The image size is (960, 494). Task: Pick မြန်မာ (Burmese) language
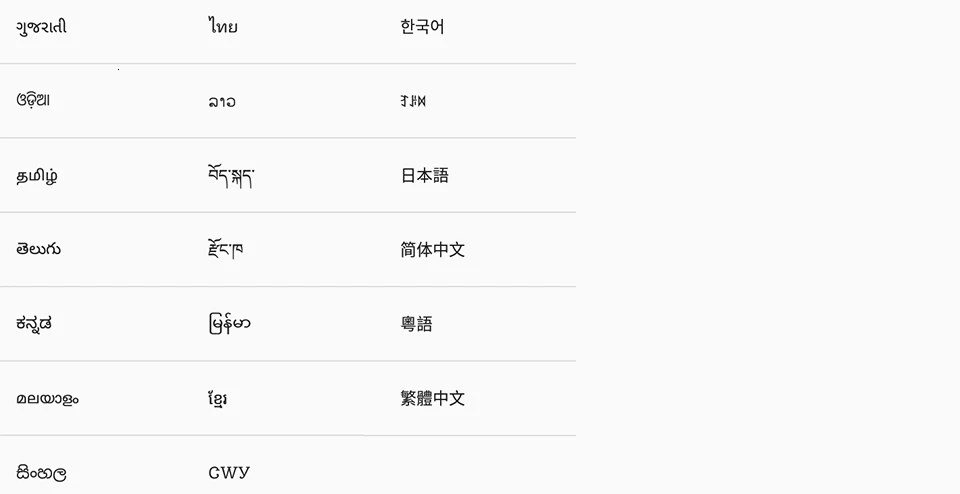pyautogui.click(x=230, y=324)
